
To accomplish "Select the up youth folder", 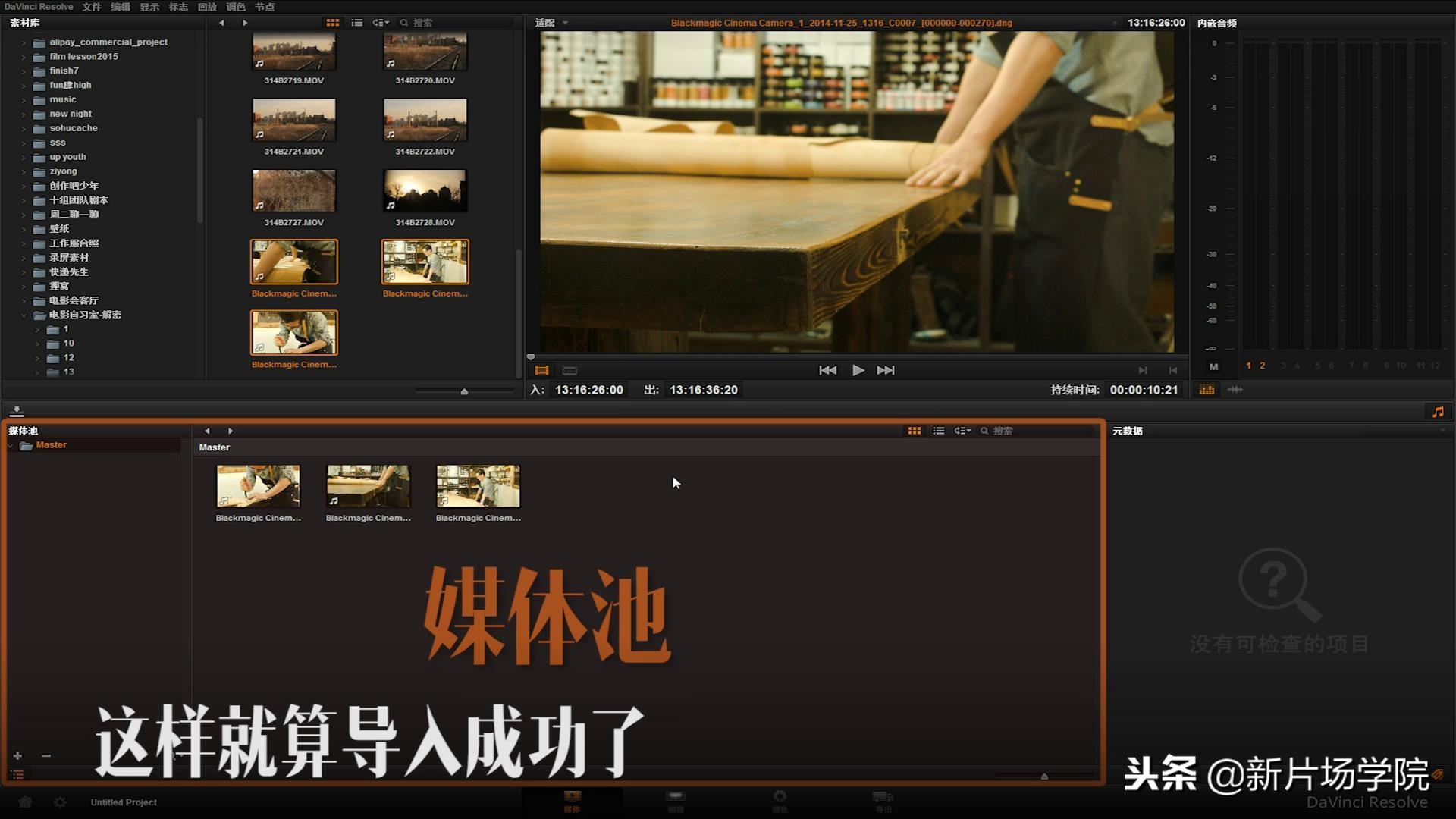I will tap(67, 157).
